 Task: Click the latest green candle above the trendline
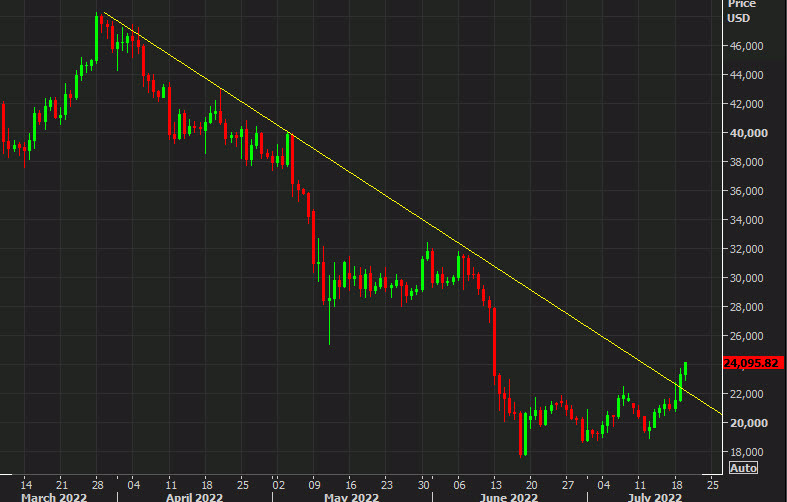click(x=686, y=368)
